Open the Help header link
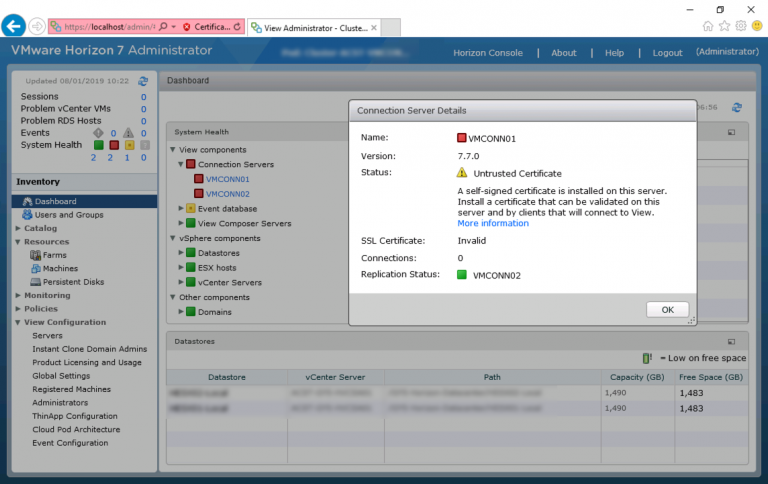768x484 pixels. click(614, 53)
